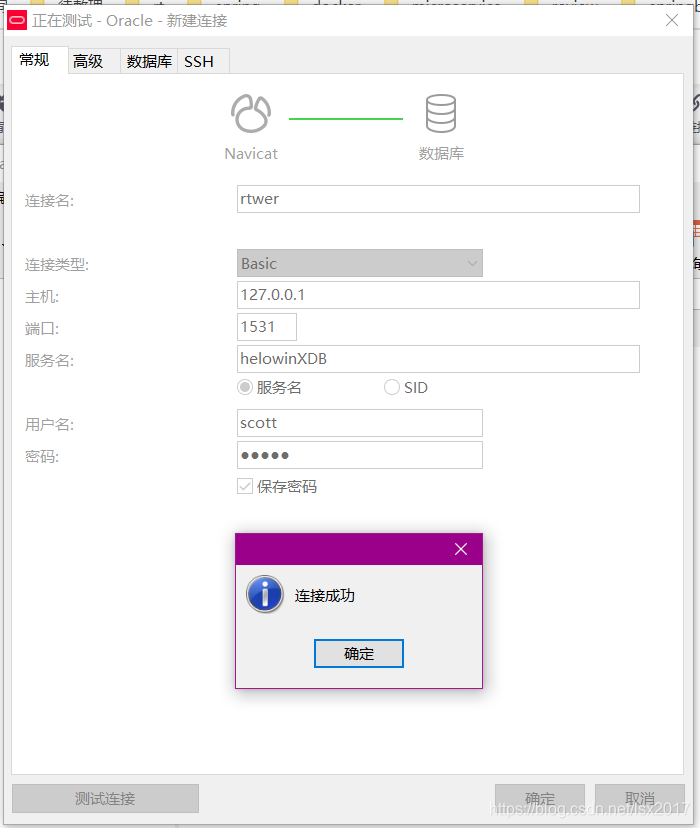Click the 连接名: label
This screenshot has height=828, width=700.
(50, 201)
